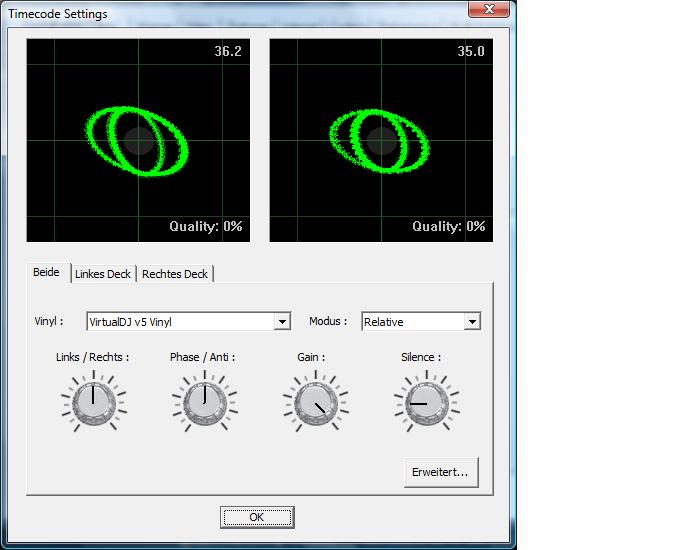The image size is (683, 550).
Task: Open advanced settings with Erweitert button
Action: (441, 472)
